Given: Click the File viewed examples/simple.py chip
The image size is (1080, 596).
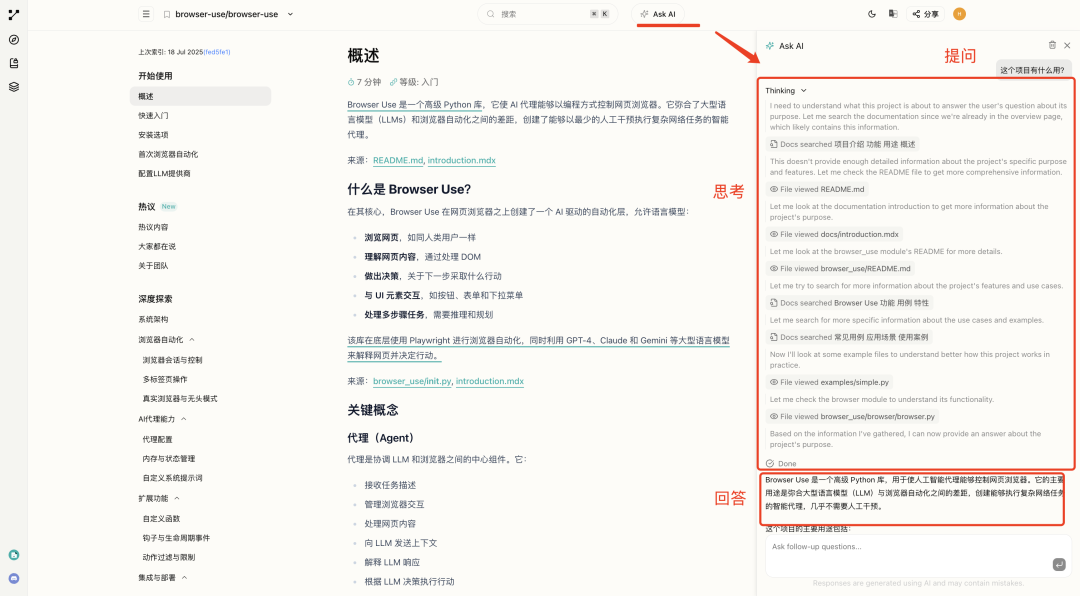Looking at the screenshot, I should coord(829,382).
